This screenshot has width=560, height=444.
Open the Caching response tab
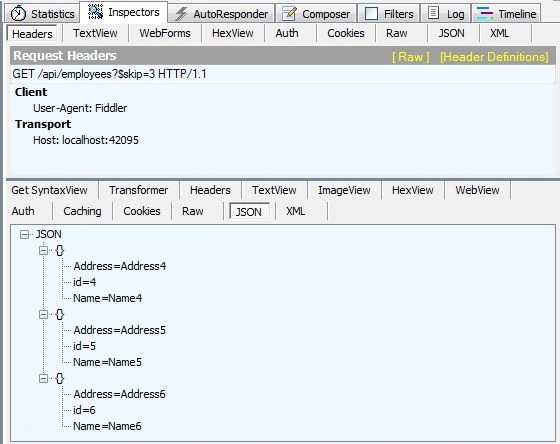tap(82, 211)
